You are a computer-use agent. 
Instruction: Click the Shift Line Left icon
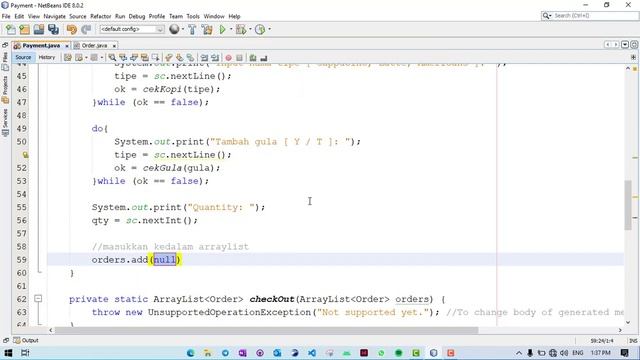click(x=204, y=58)
